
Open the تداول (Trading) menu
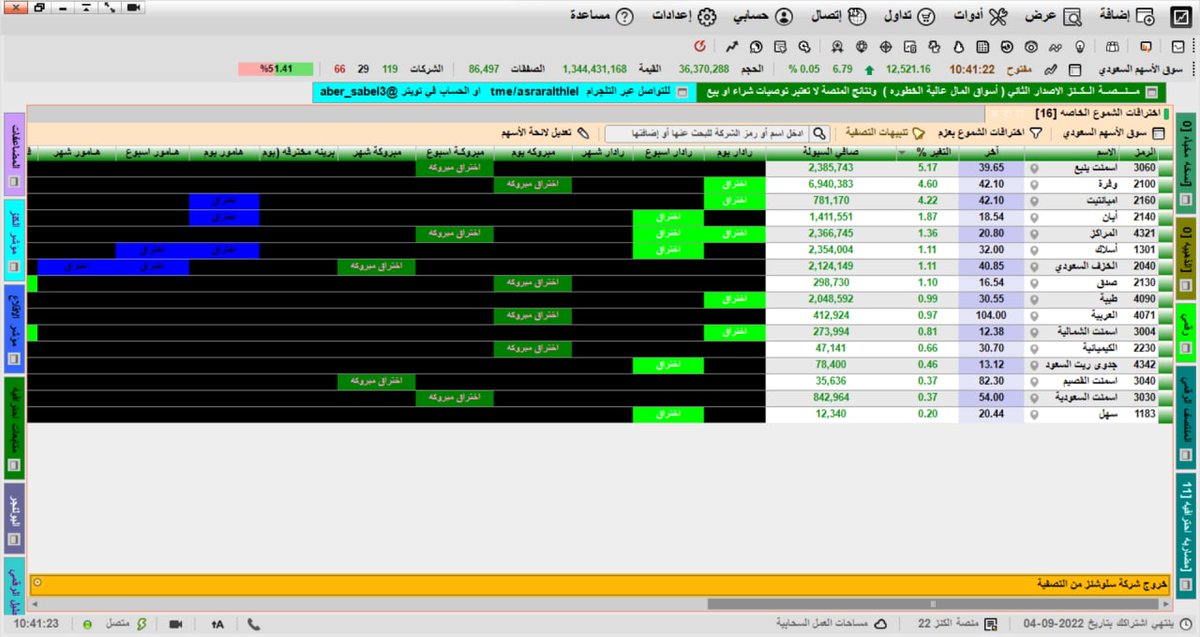910,17
